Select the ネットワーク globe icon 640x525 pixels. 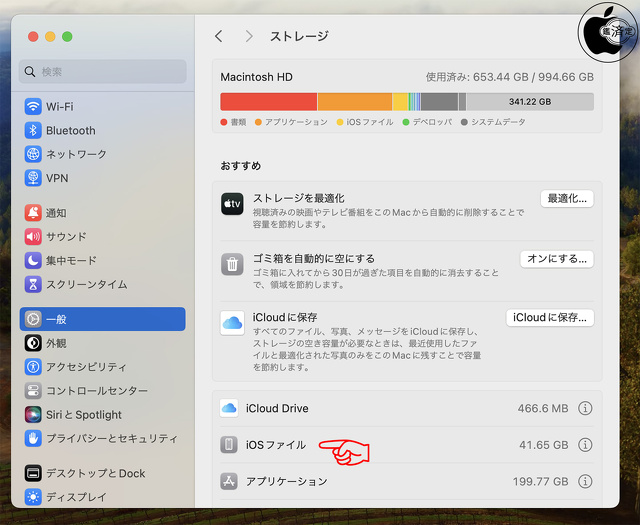tap(33, 154)
